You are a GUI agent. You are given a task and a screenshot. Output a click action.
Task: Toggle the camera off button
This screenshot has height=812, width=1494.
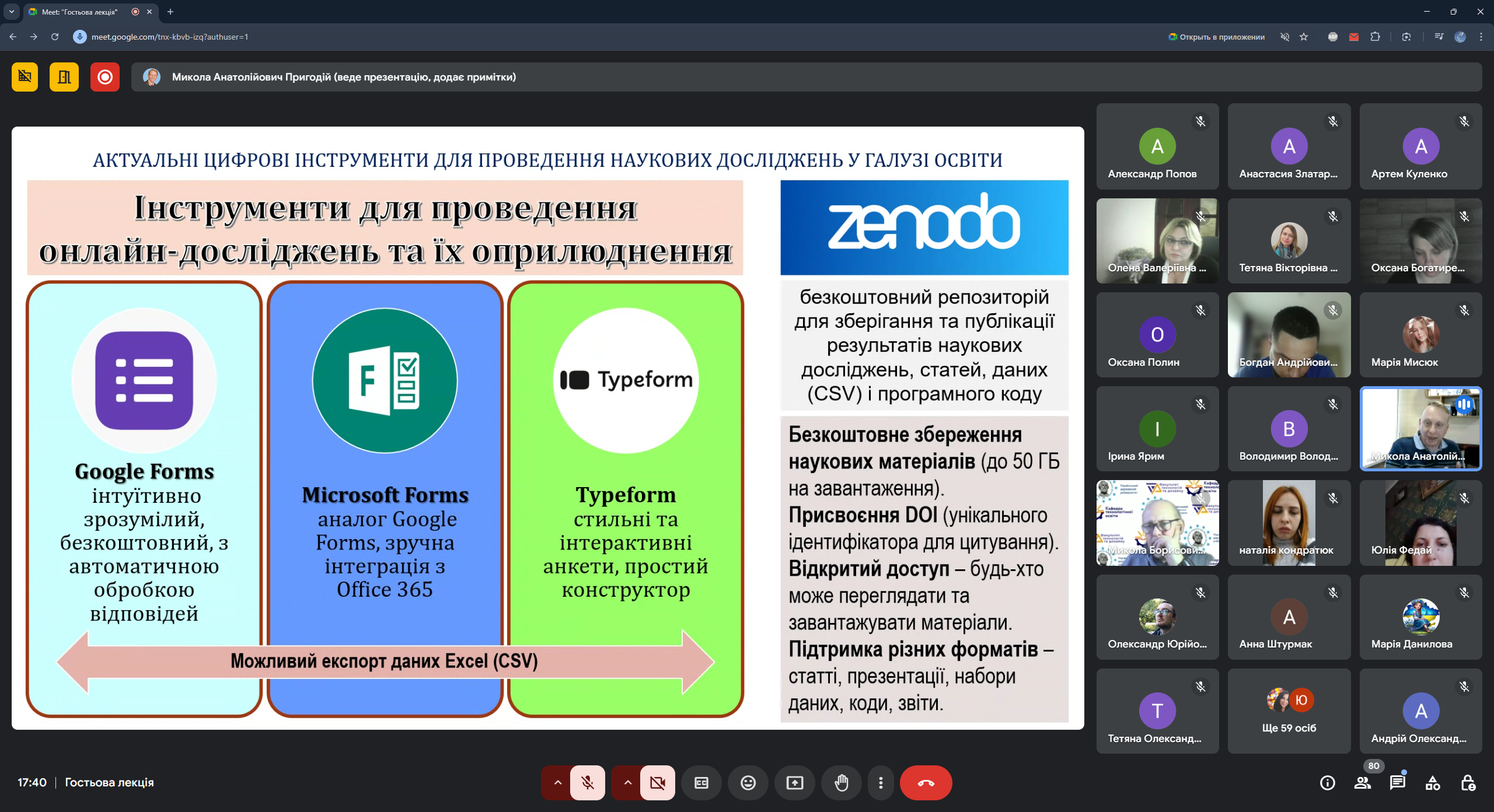pyautogui.click(x=658, y=783)
